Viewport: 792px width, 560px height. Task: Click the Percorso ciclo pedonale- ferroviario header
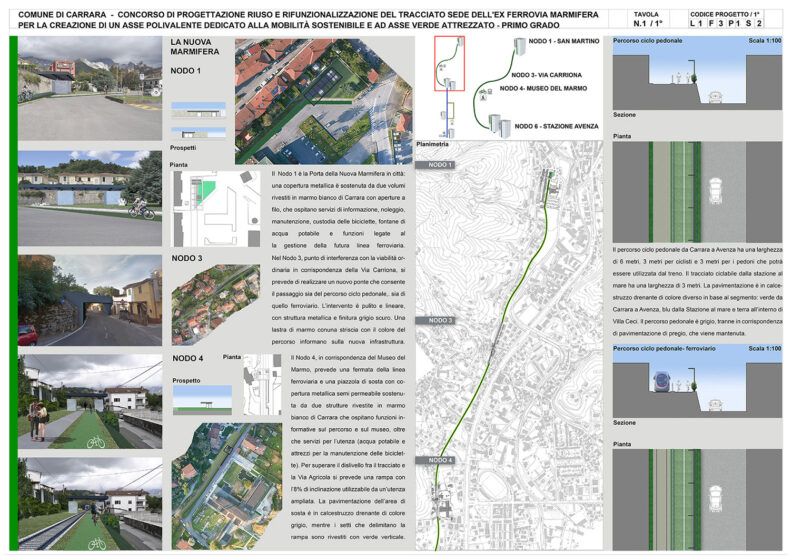664,348
